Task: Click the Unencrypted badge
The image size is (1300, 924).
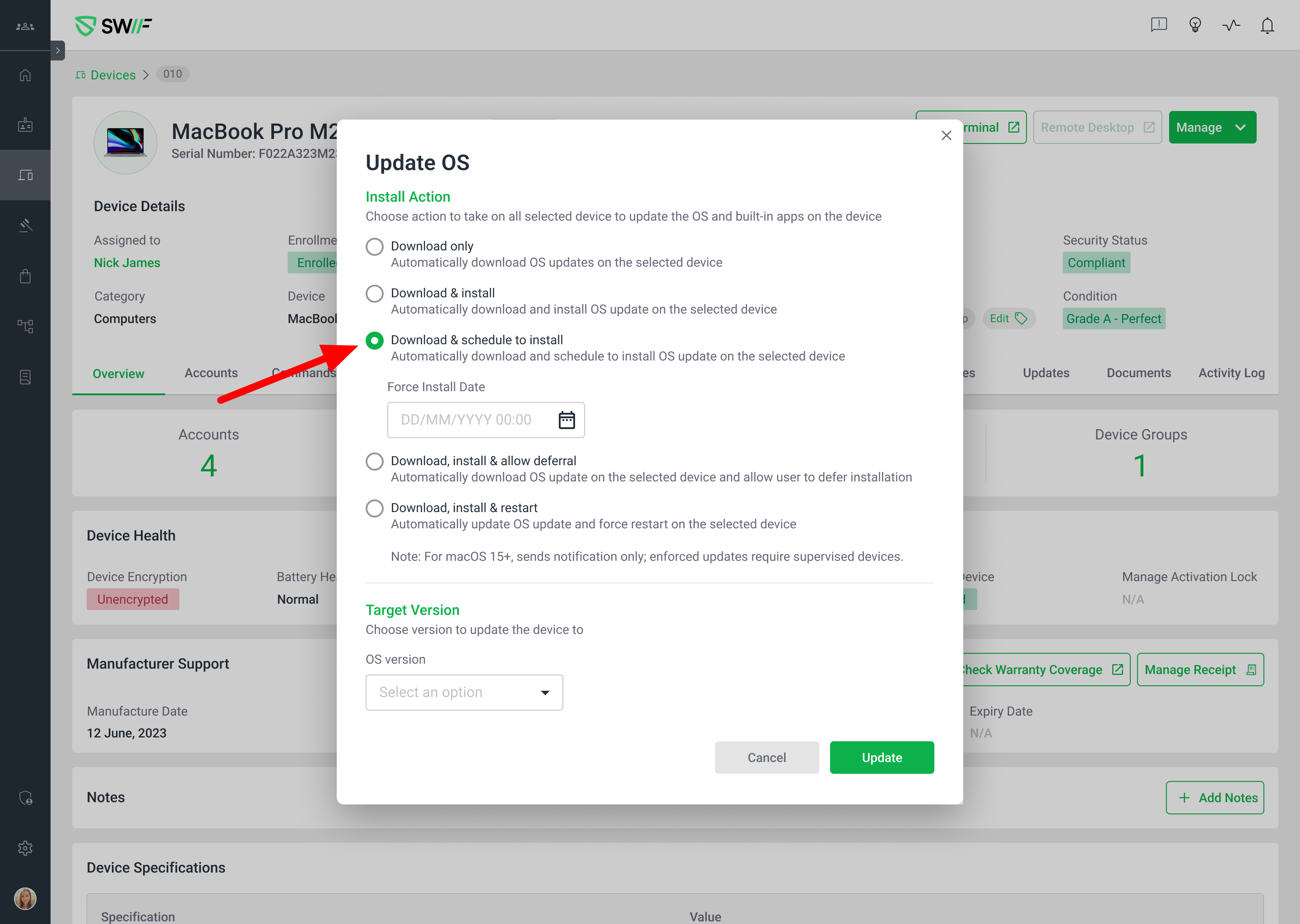Action: 133,599
